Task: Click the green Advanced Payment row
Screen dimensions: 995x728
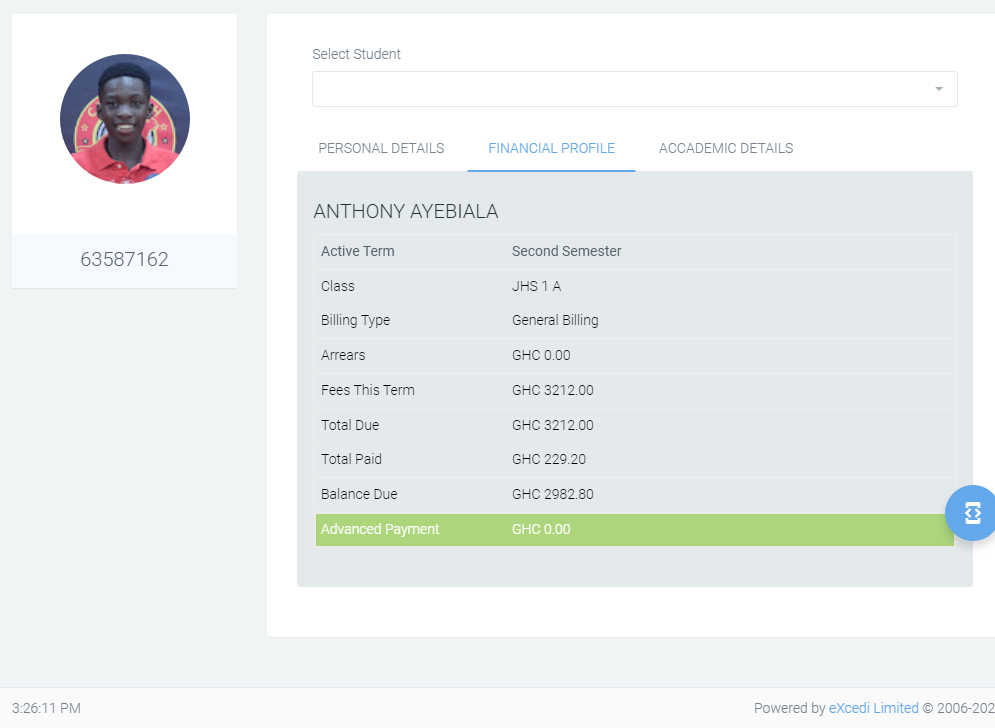Action: pos(634,529)
